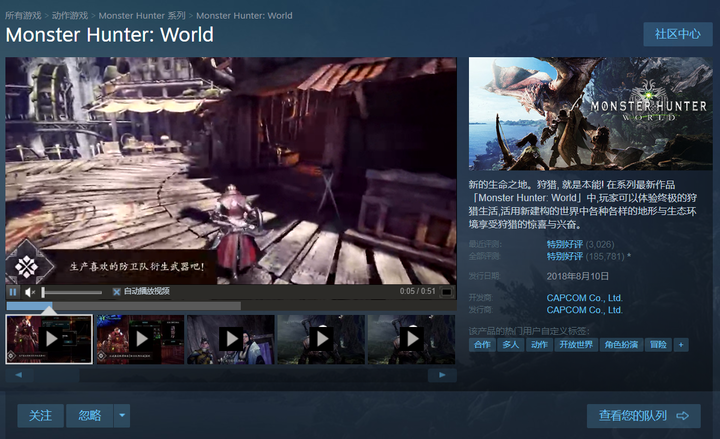Screen dimensions: 720x439
Task: Play the third video thumbnail
Action: (x=231, y=339)
